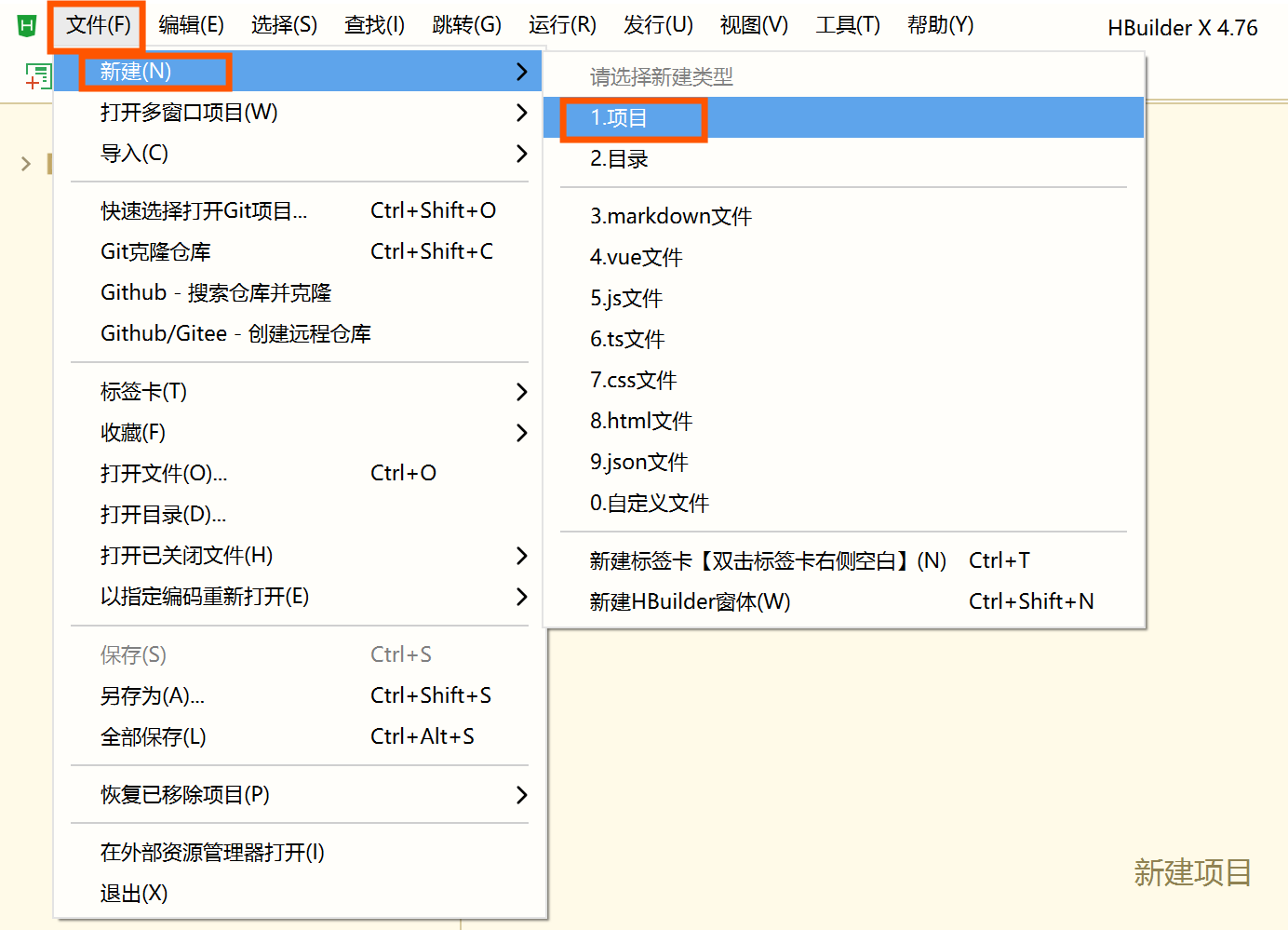Open the 工具(T) menu

(x=848, y=25)
